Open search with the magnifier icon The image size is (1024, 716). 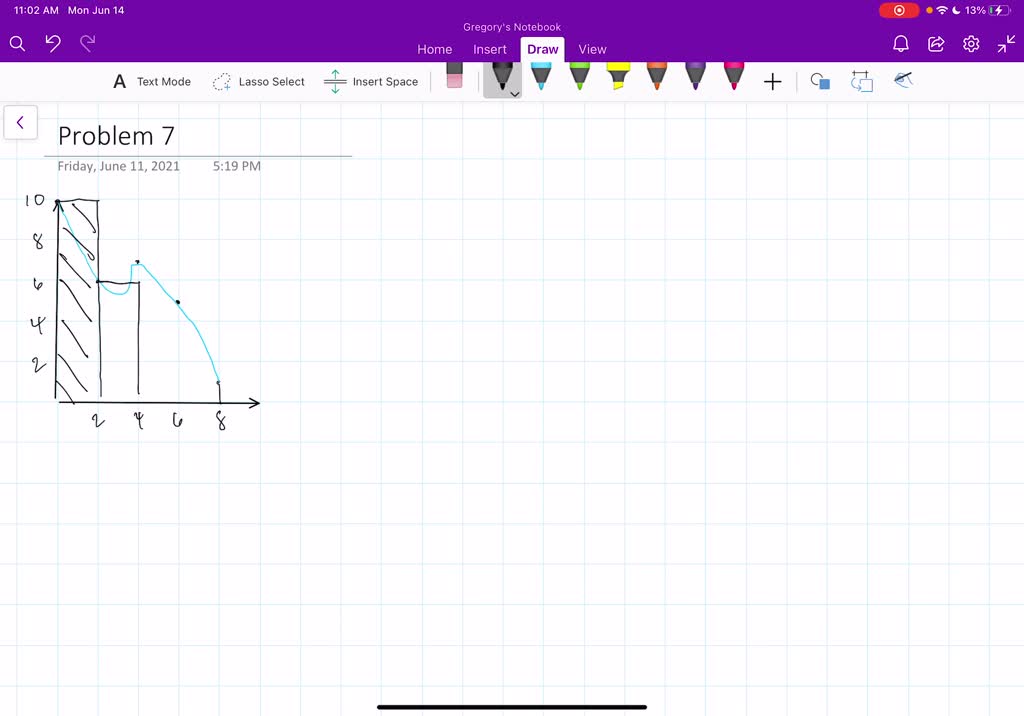[x=17, y=44]
